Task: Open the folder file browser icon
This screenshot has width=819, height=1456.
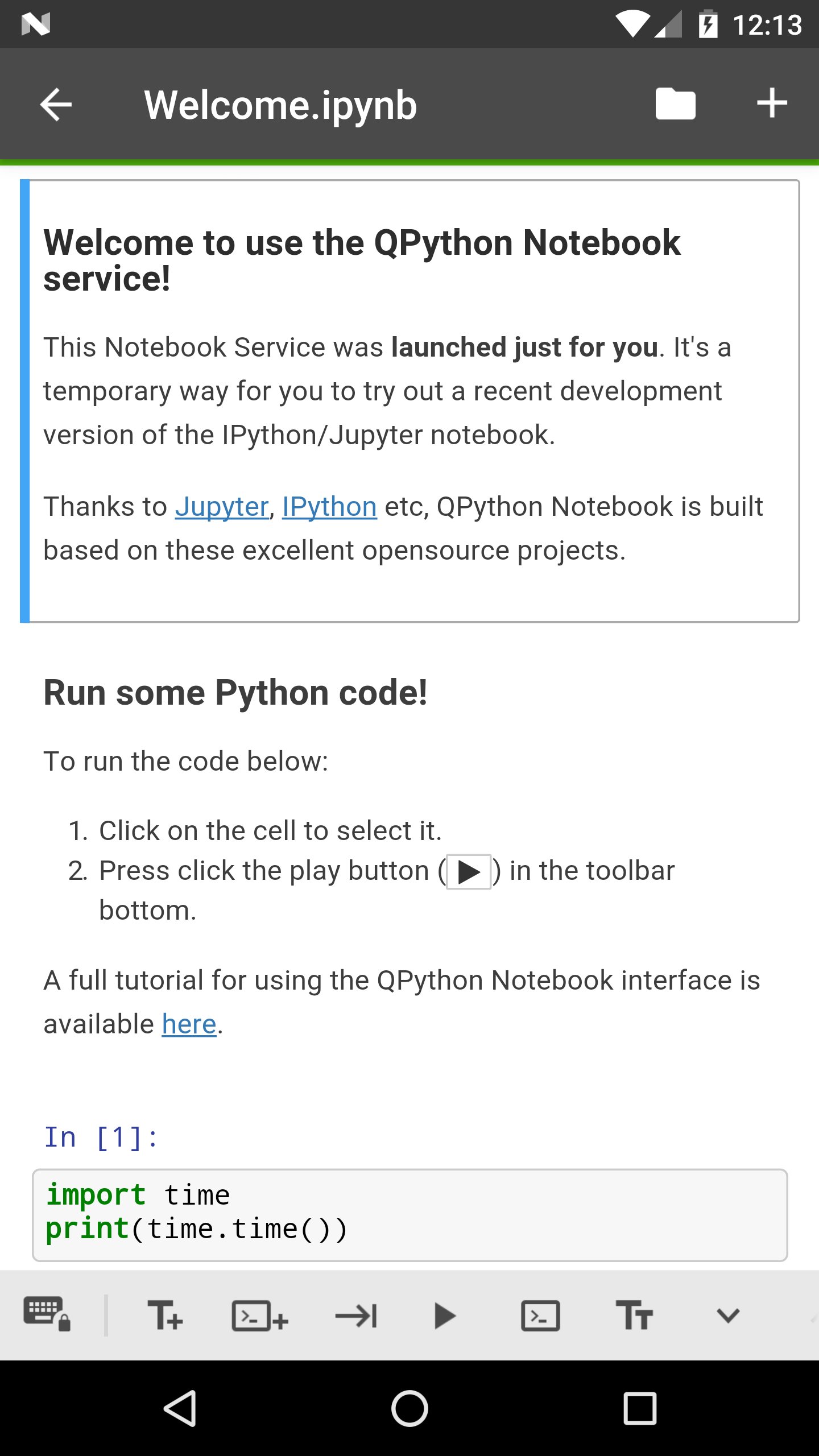Action: (675, 104)
